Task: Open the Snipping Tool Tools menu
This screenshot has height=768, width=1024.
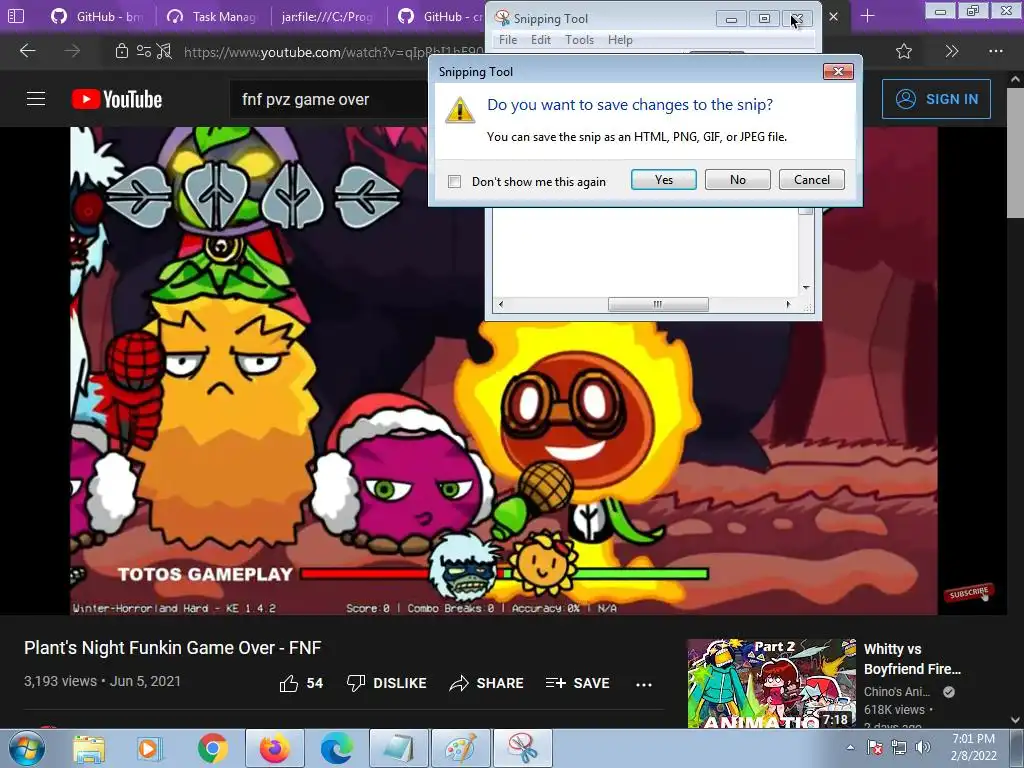Action: [x=579, y=40]
